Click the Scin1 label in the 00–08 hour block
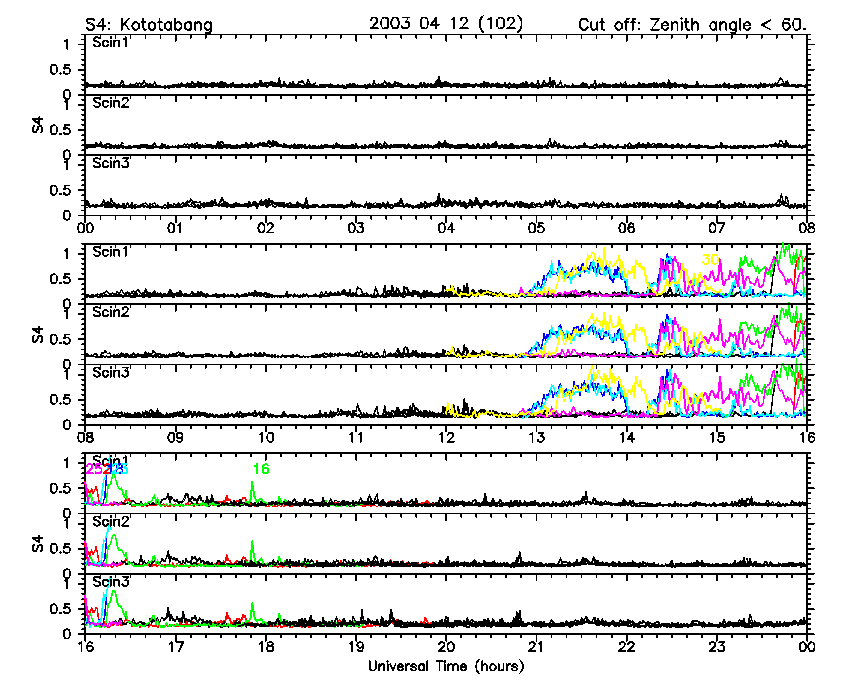This screenshot has width=850, height=680. click(111, 42)
